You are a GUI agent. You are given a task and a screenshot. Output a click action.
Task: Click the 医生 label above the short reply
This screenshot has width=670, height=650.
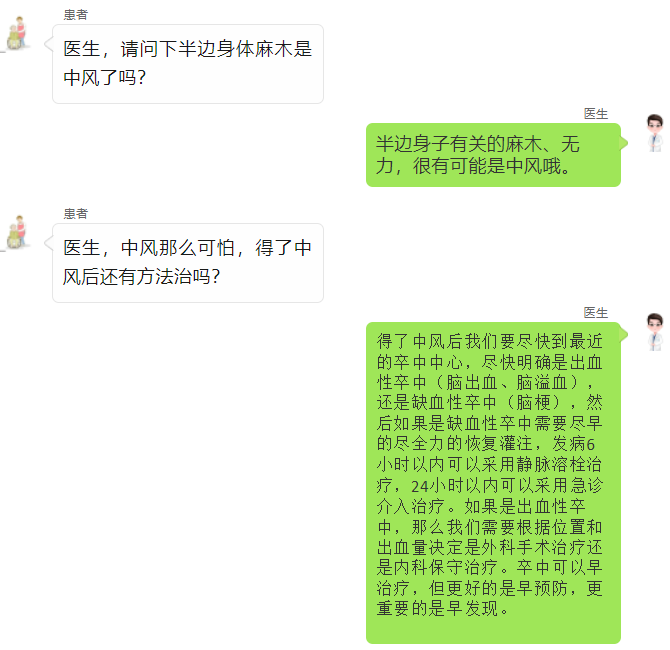[596, 114]
